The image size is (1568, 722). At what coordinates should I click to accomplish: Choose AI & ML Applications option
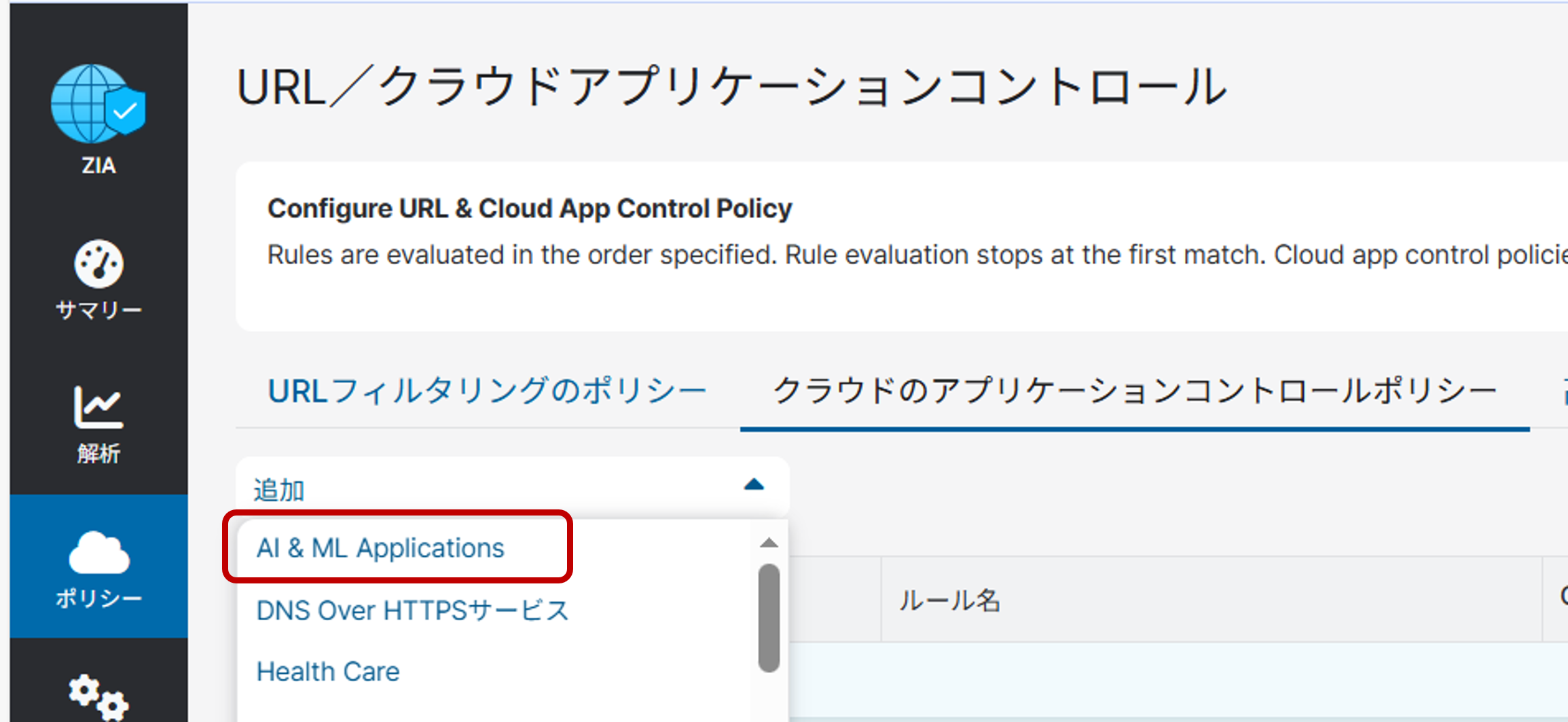click(380, 548)
